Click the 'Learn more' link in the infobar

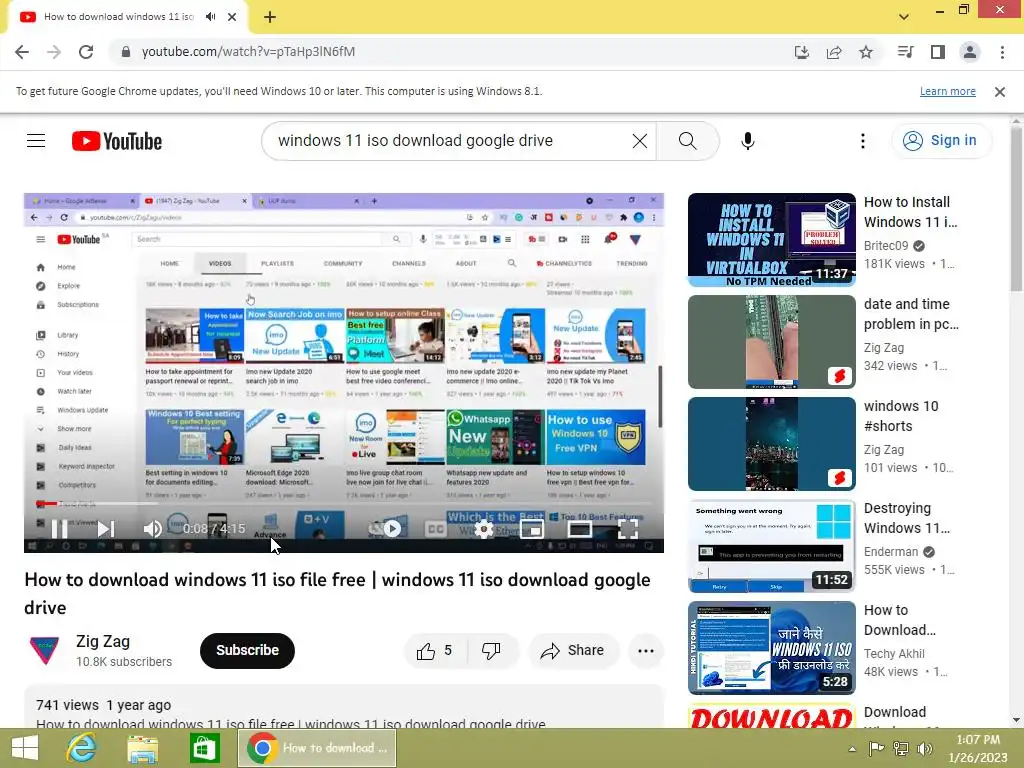pyautogui.click(x=948, y=91)
